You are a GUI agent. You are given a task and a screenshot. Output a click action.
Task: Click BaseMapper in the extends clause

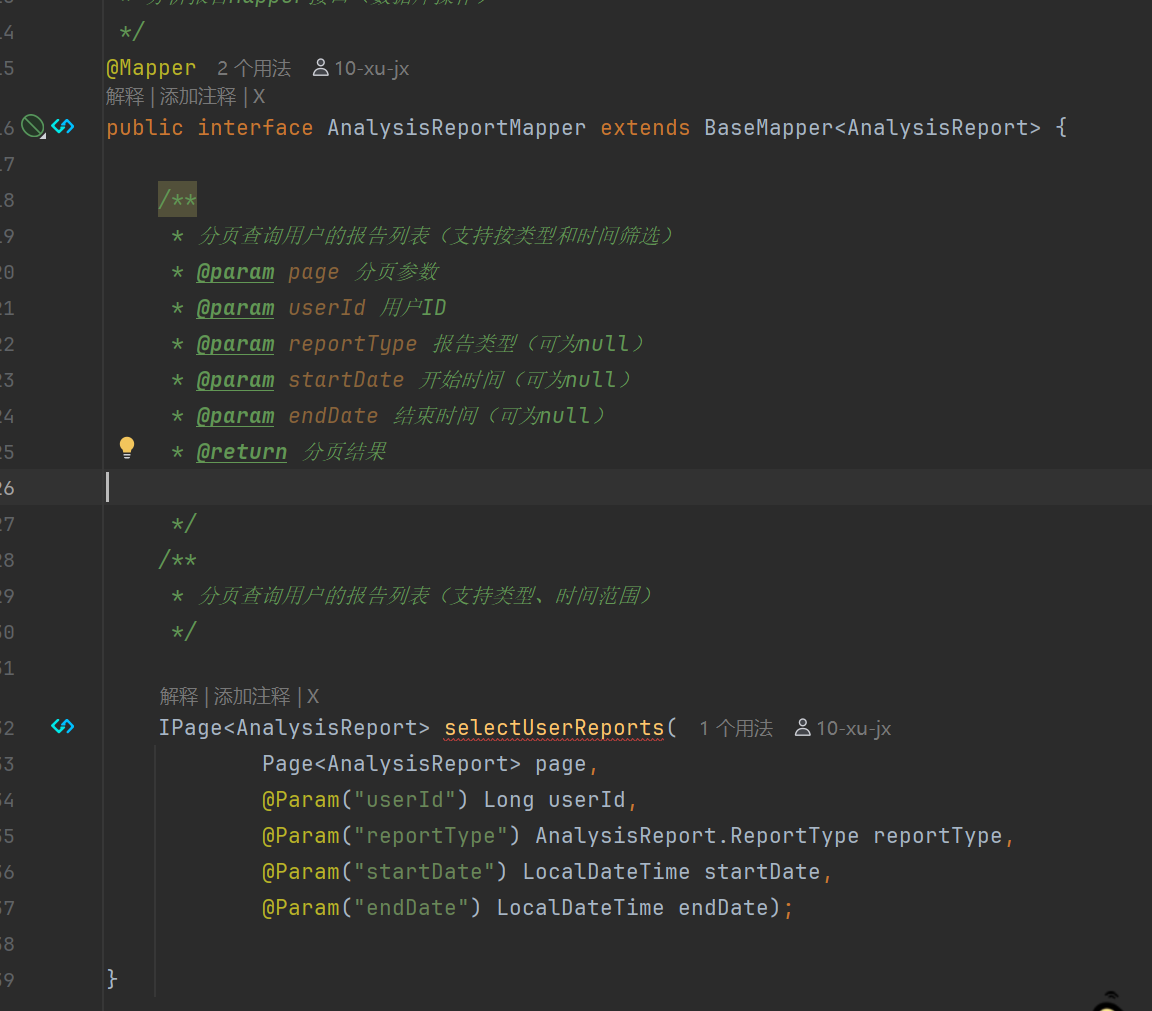tap(768, 128)
